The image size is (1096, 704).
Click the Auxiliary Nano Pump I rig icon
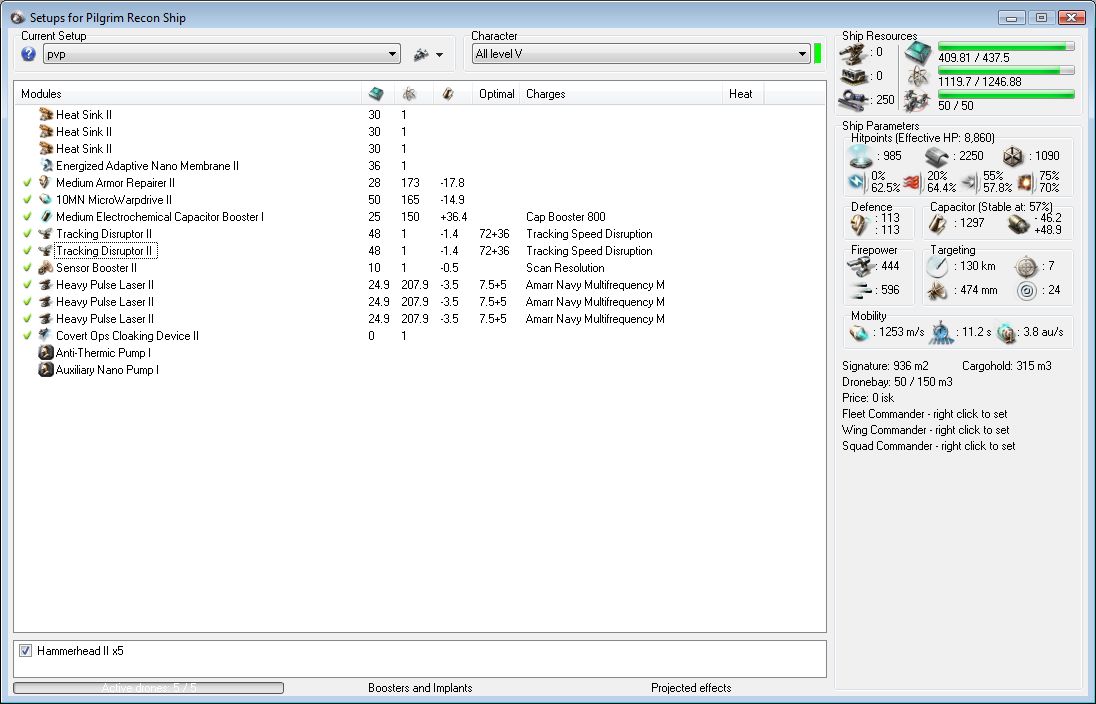(x=46, y=370)
